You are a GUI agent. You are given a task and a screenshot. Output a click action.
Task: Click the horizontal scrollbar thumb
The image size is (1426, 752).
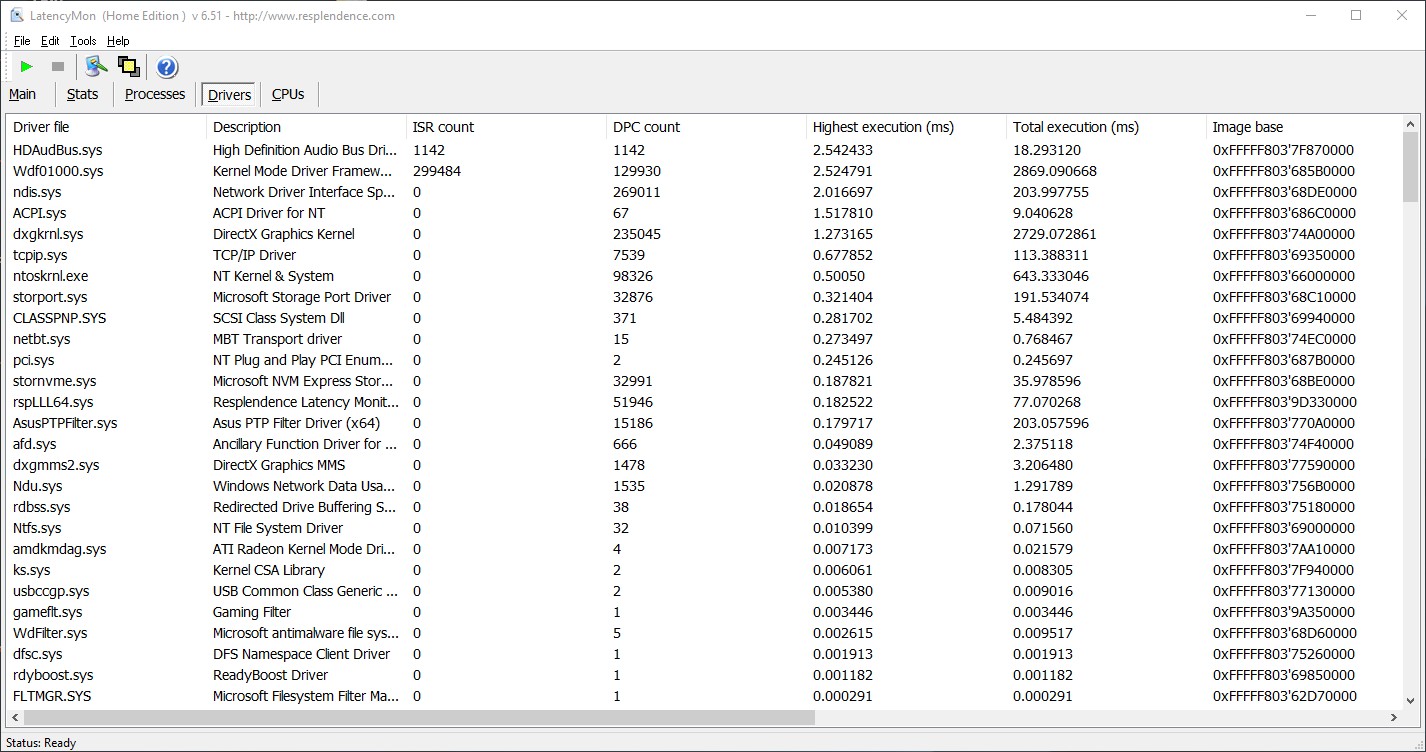tap(419, 717)
